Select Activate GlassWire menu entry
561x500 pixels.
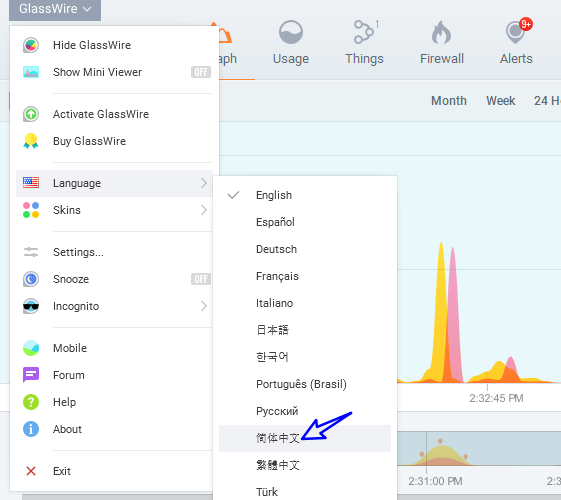coord(114,114)
